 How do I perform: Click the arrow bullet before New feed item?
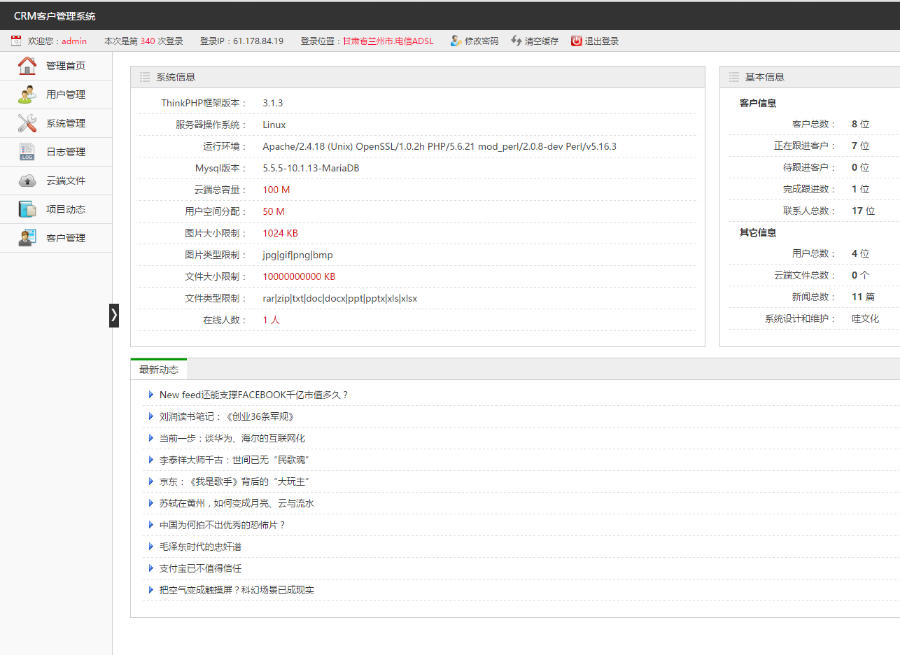click(150, 394)
